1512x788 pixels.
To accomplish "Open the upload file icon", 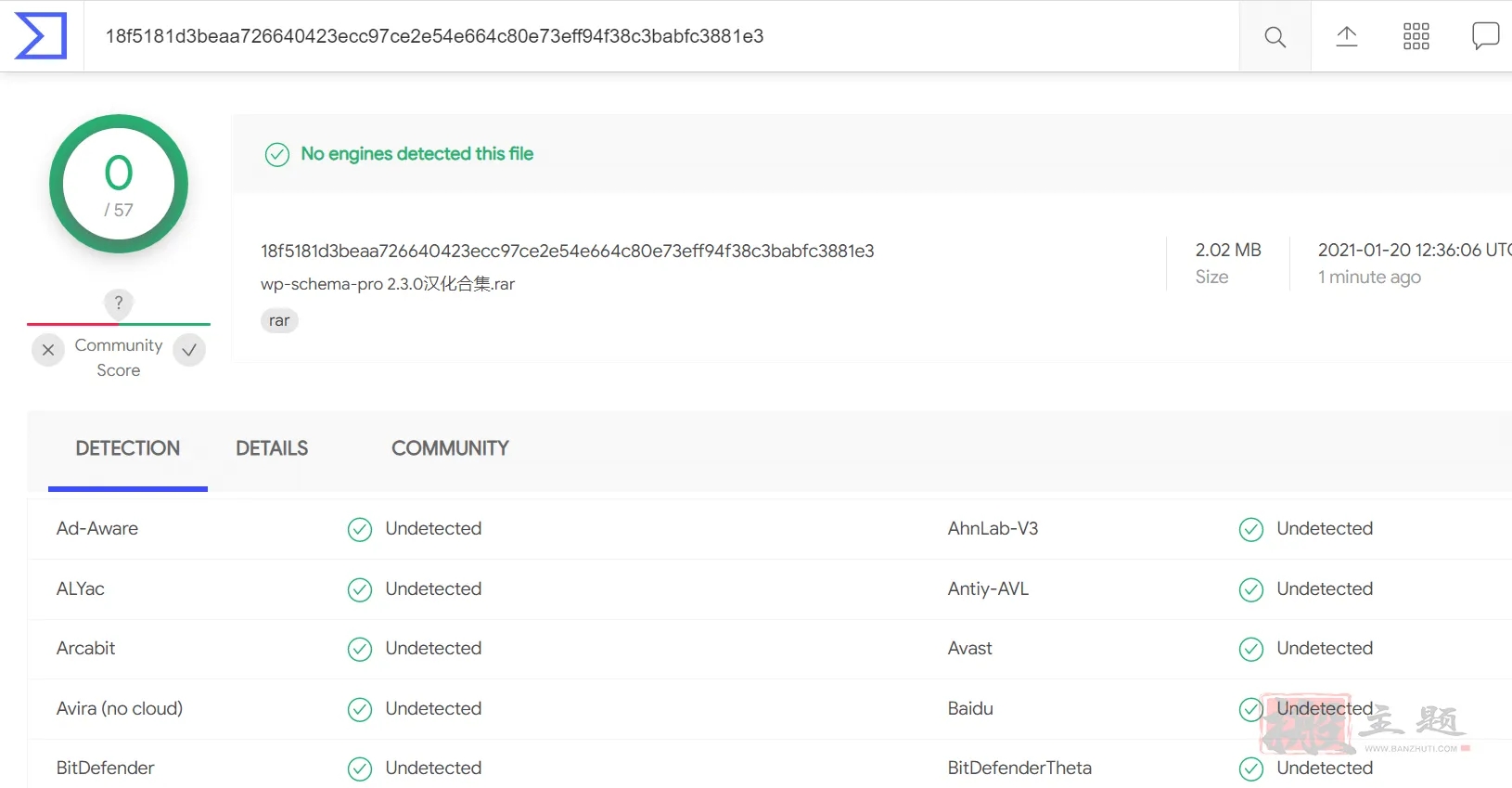I will (1346, 36).
